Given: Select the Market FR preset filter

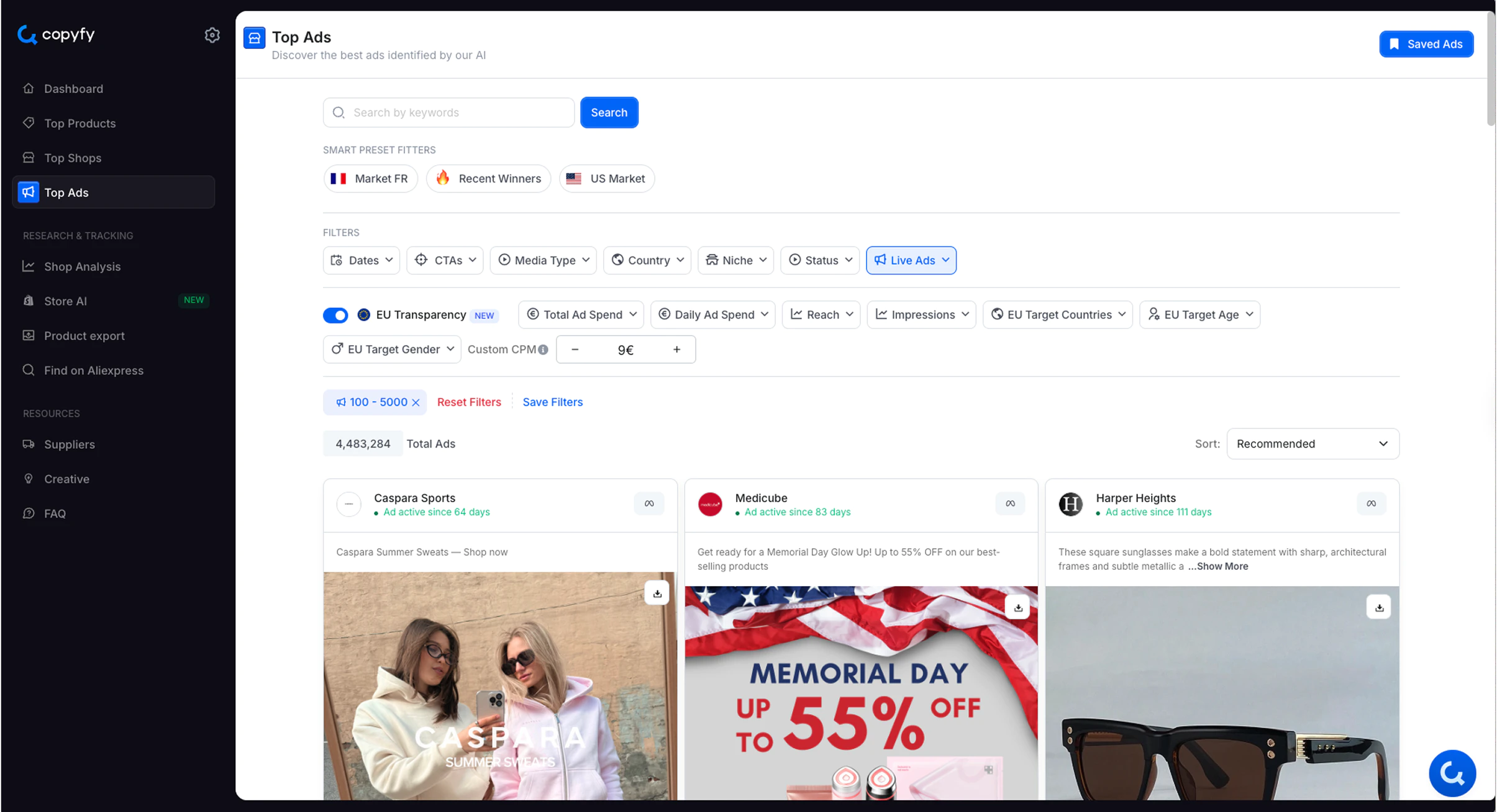Looking at the screenshot, I should pyautogui.click(x=370, y=179).
